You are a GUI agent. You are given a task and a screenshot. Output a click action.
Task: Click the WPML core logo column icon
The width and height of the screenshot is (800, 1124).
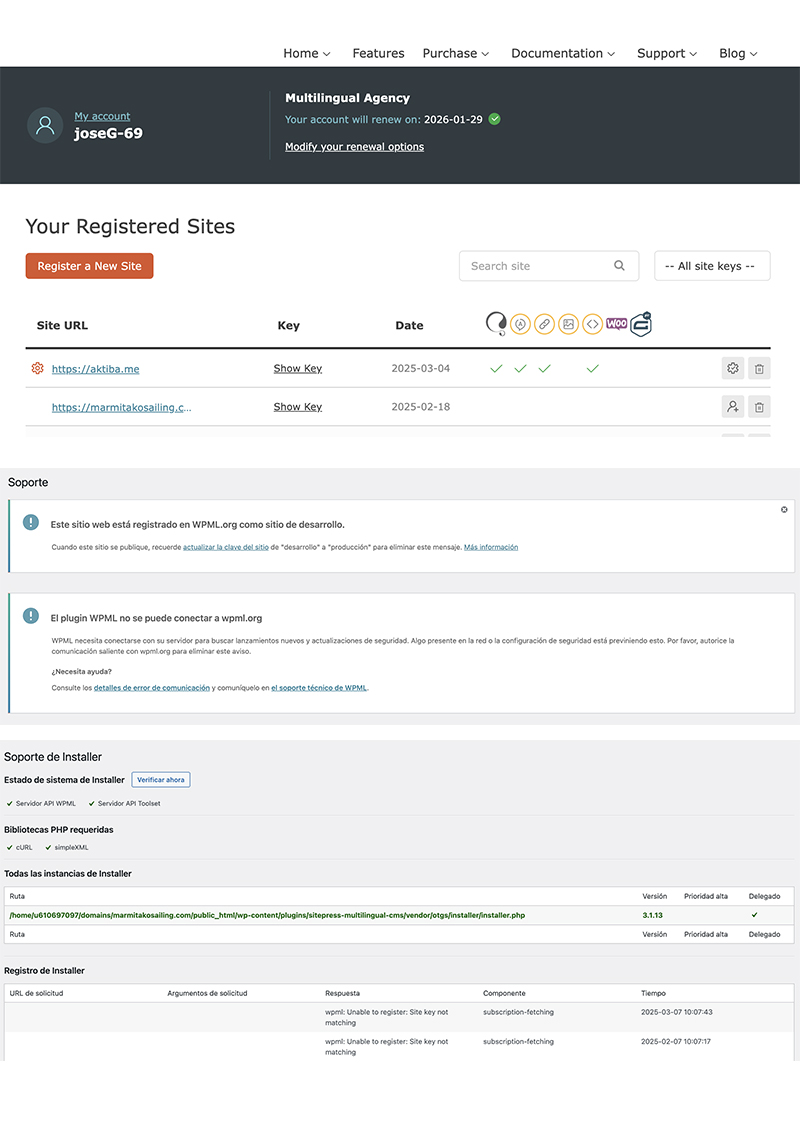pyautogui.click(x=496, y=324)
